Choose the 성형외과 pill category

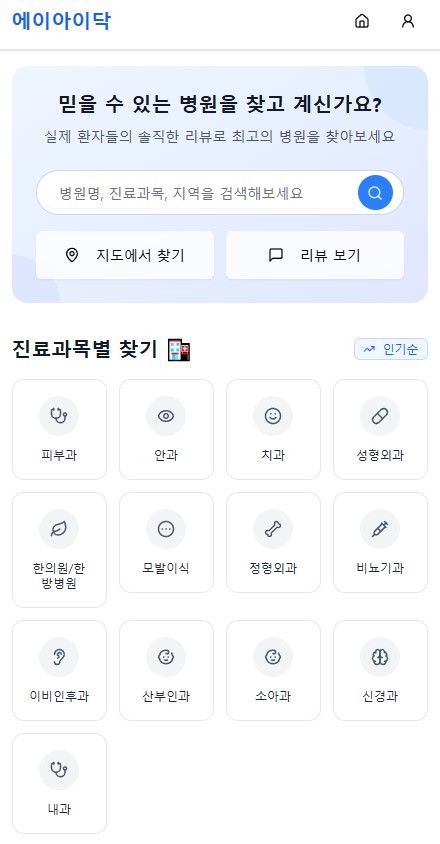380,429
